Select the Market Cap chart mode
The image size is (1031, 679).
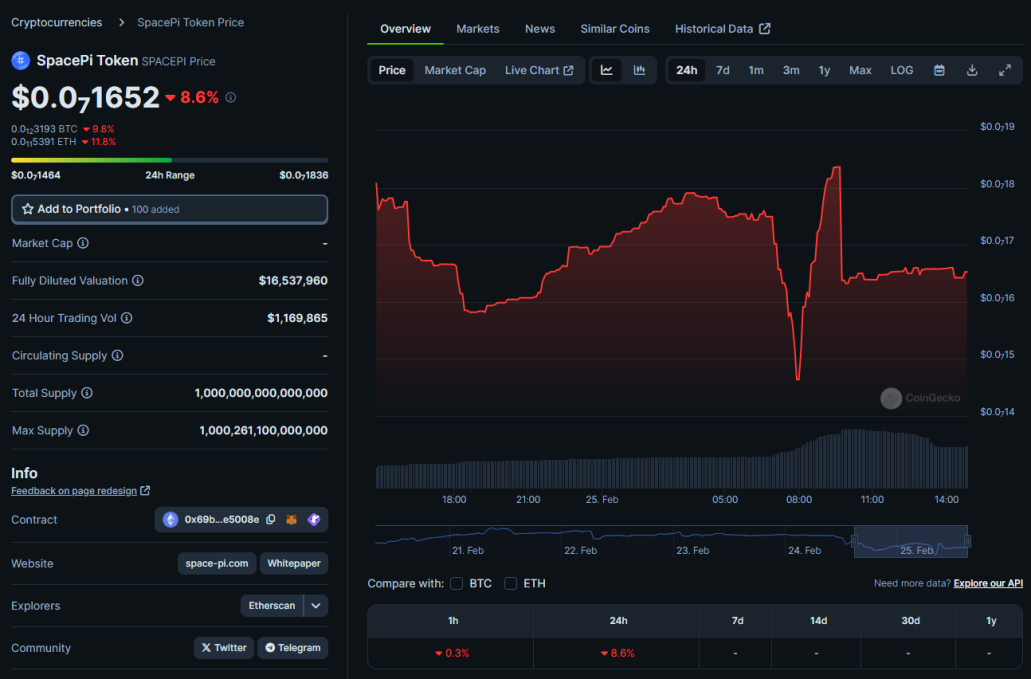click(x=455, y=70)
